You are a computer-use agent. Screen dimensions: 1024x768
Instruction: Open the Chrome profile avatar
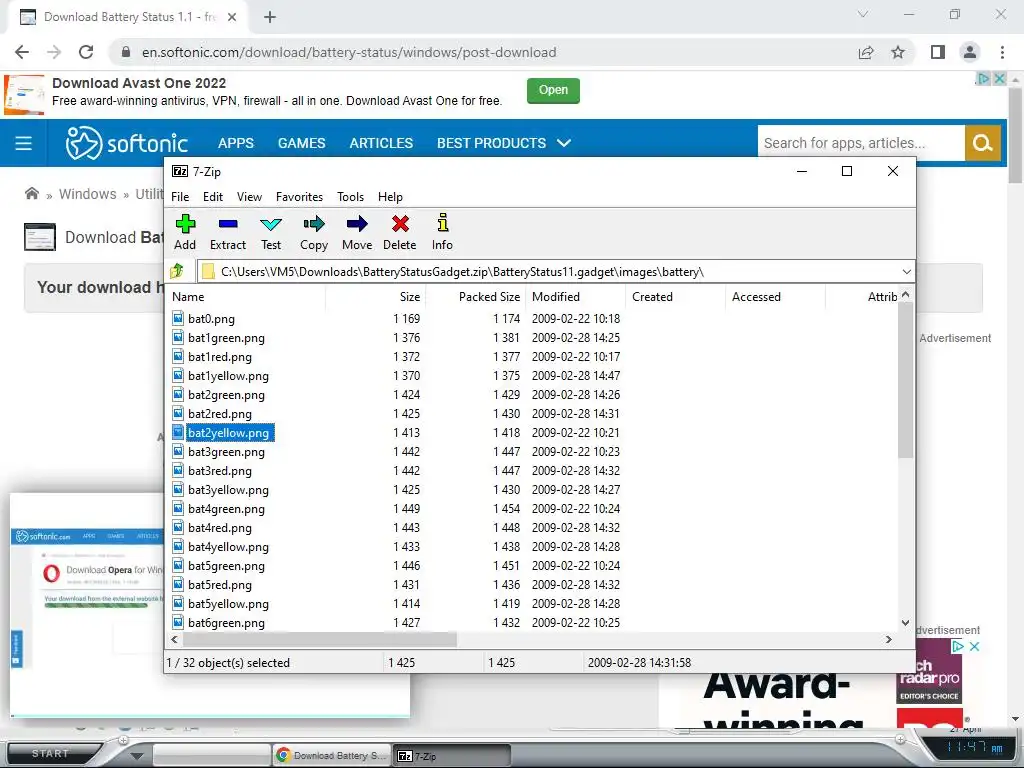(x=970, y=52)
